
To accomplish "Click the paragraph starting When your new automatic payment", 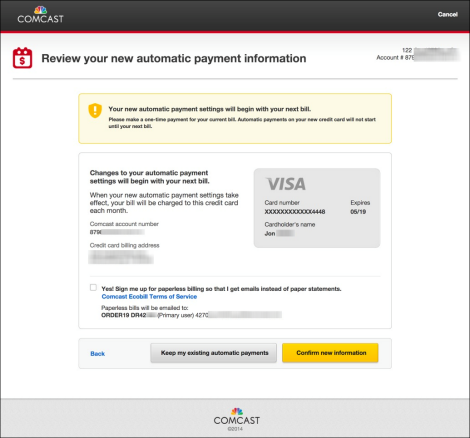I will pyautogui.click(x=164, y=203).
